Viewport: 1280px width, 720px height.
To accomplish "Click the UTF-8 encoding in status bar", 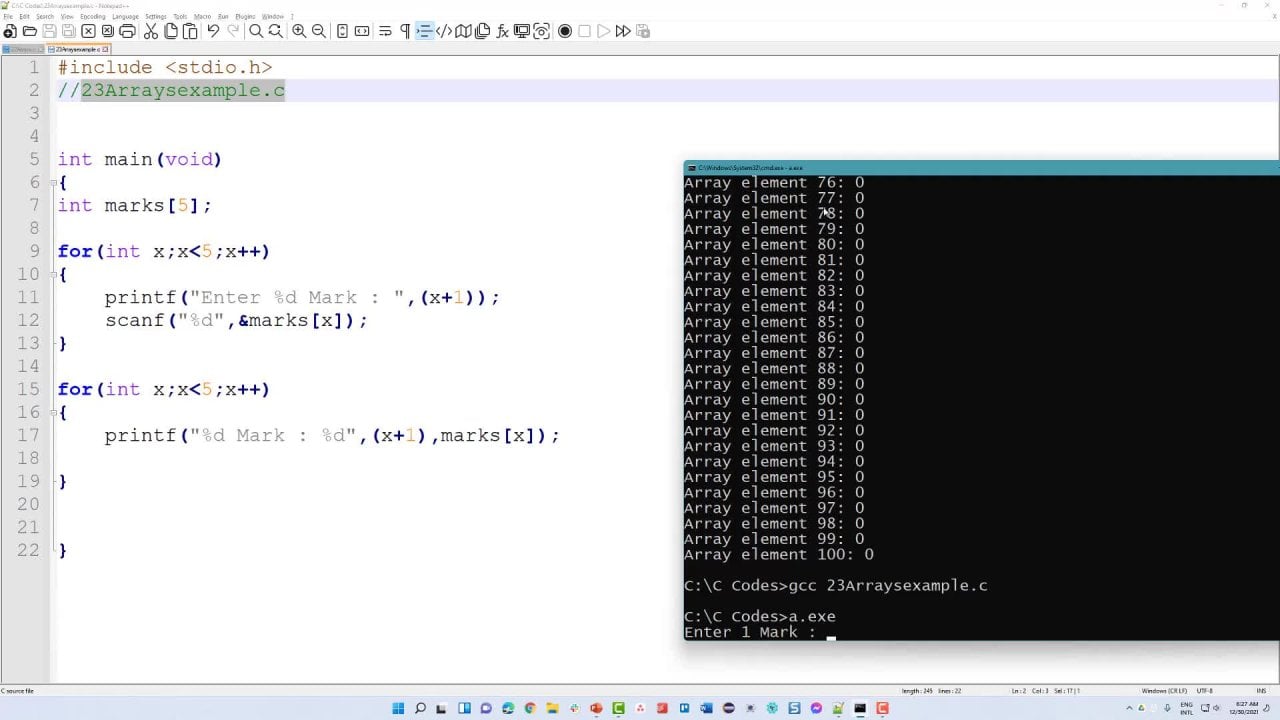I will click(x=1204, y=691).
